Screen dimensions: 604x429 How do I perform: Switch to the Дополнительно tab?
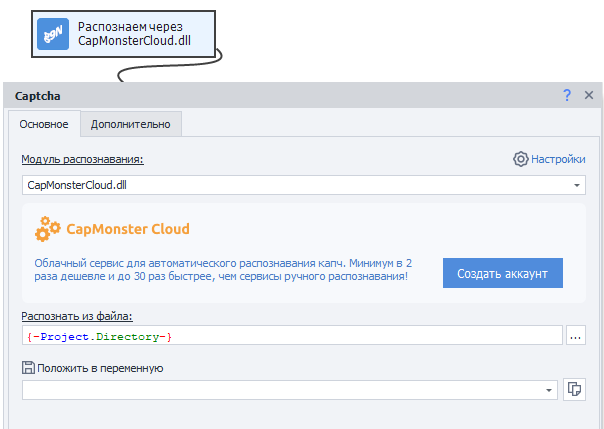(131, 124)
